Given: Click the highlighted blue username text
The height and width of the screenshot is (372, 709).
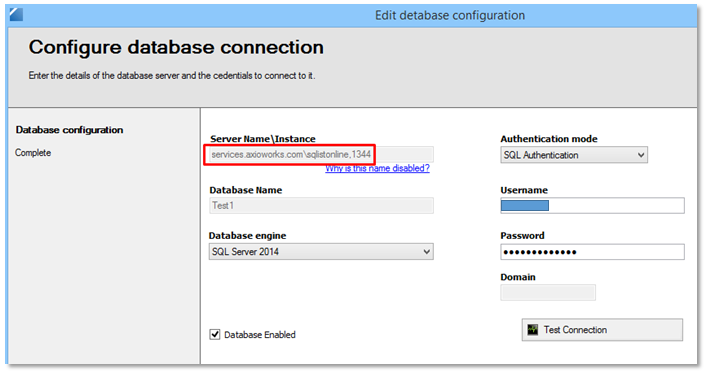Looking at the screenshot, I should tap(525, 206).
